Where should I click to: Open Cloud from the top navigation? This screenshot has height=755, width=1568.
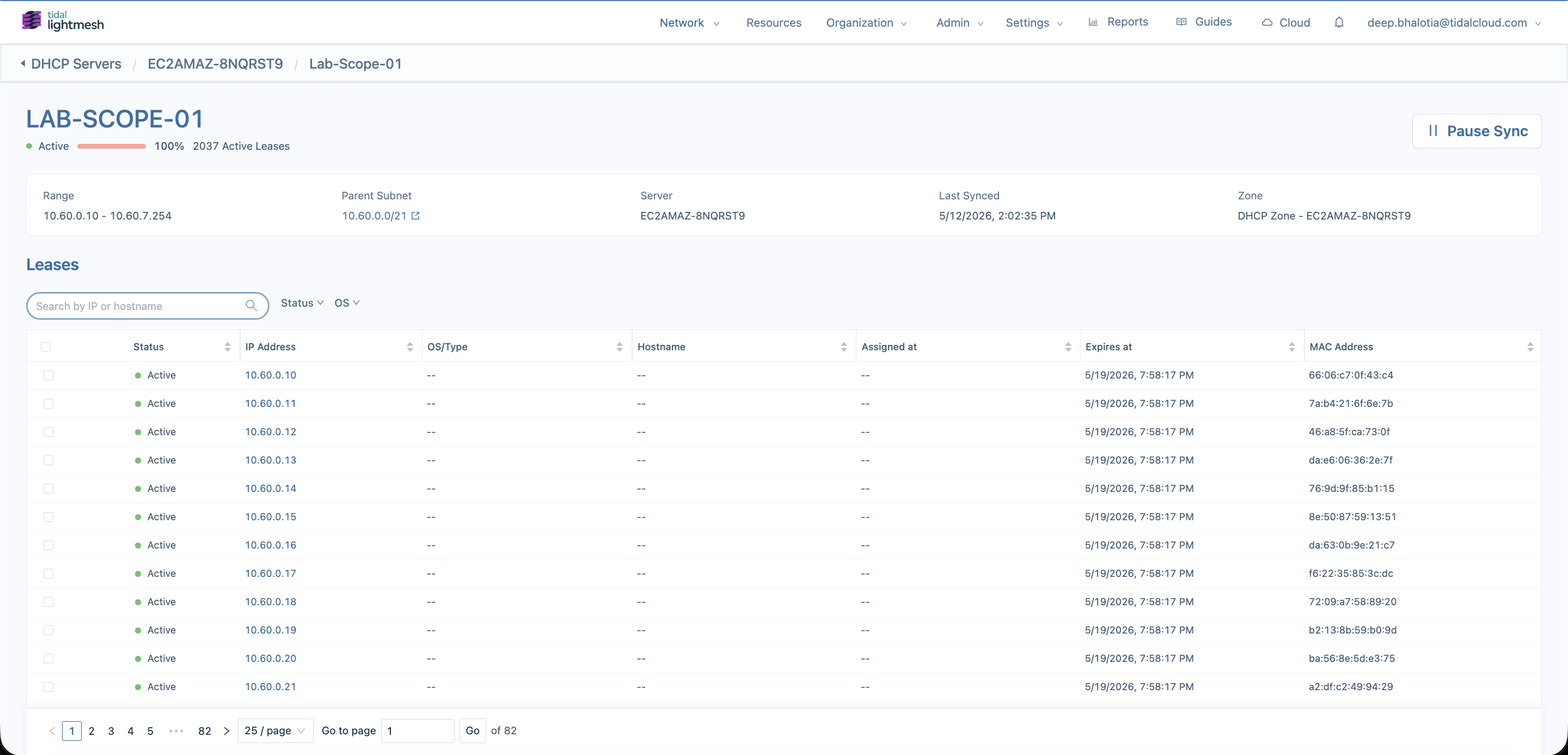click(x=1285, y=22)
